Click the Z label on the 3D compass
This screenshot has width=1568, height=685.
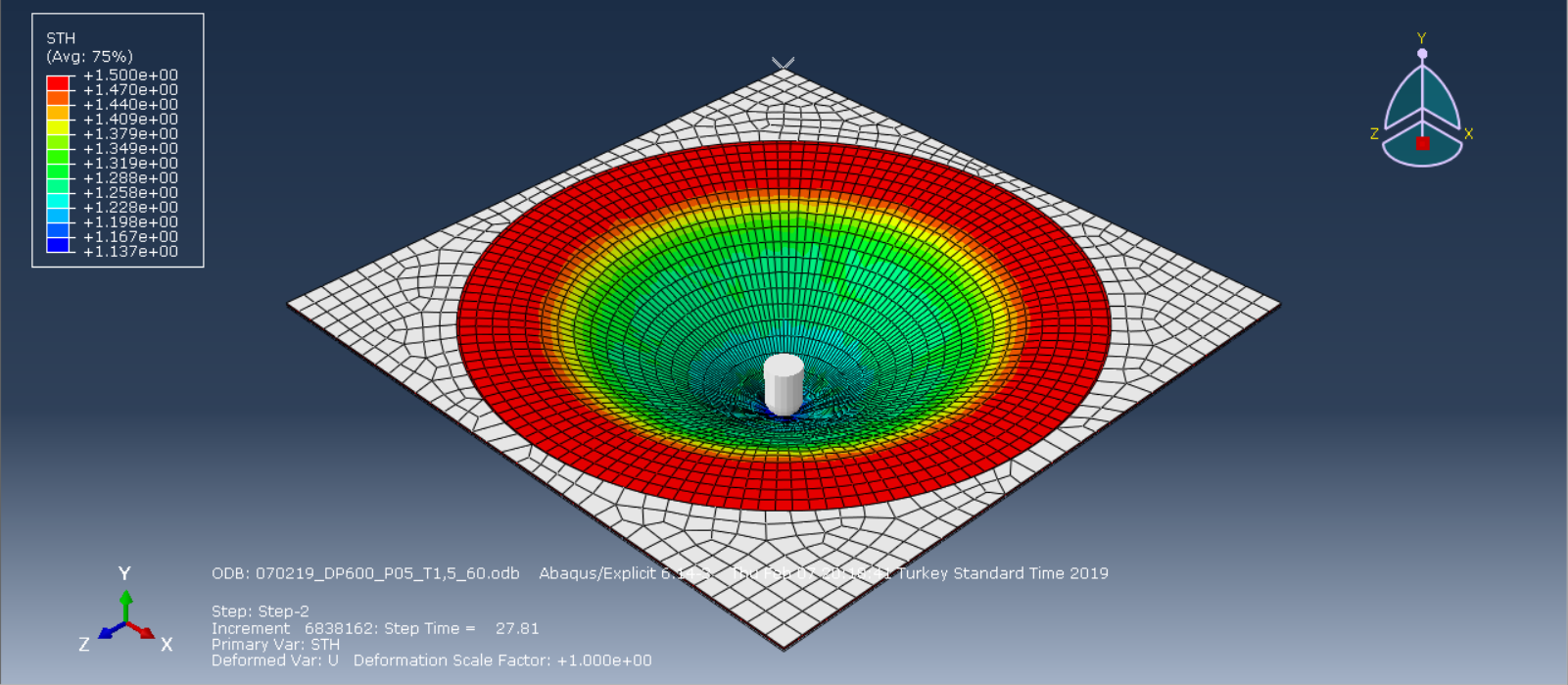click(1374, 133)
